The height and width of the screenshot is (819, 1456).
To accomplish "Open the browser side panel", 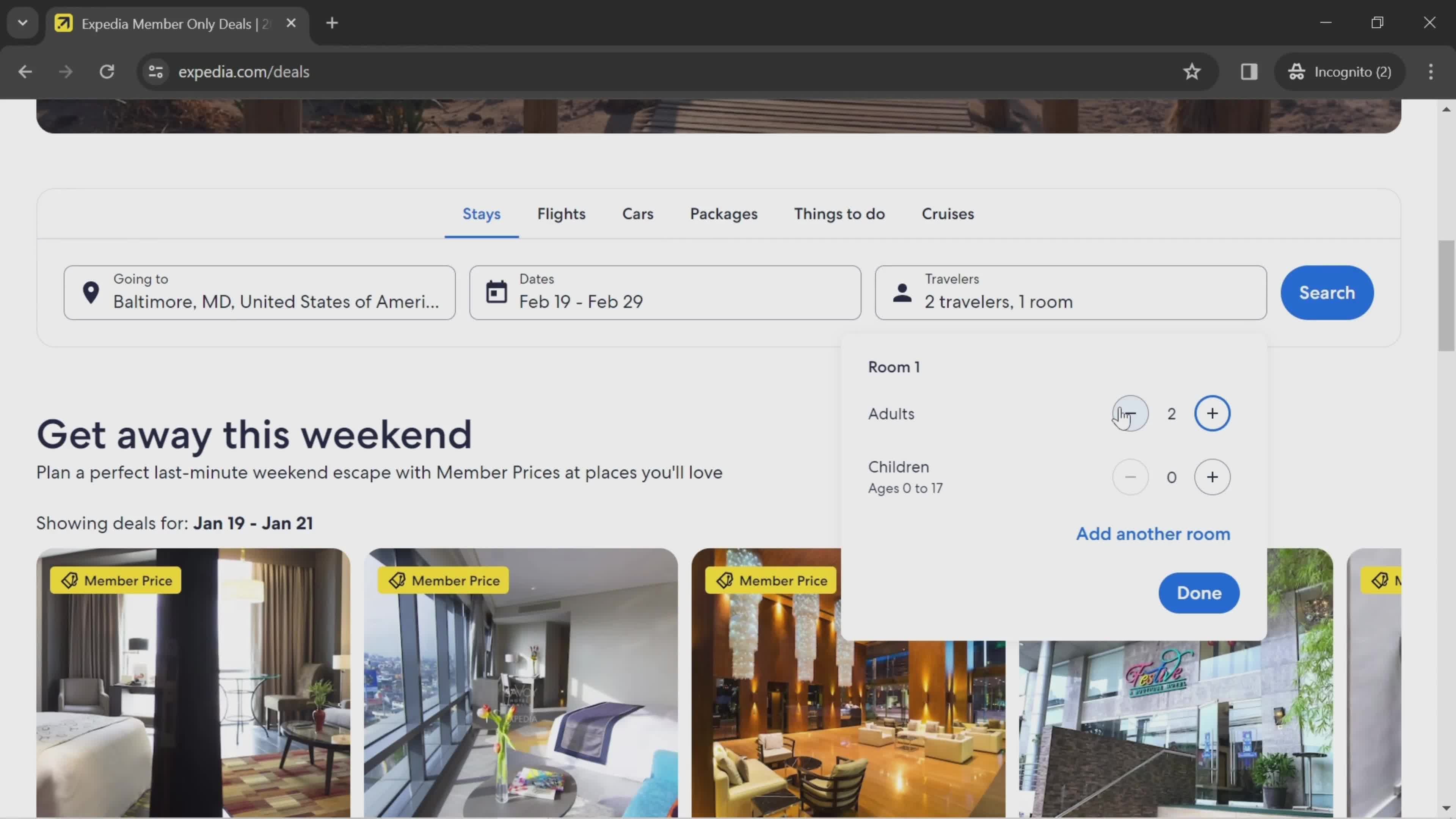I will (1249, 72).
